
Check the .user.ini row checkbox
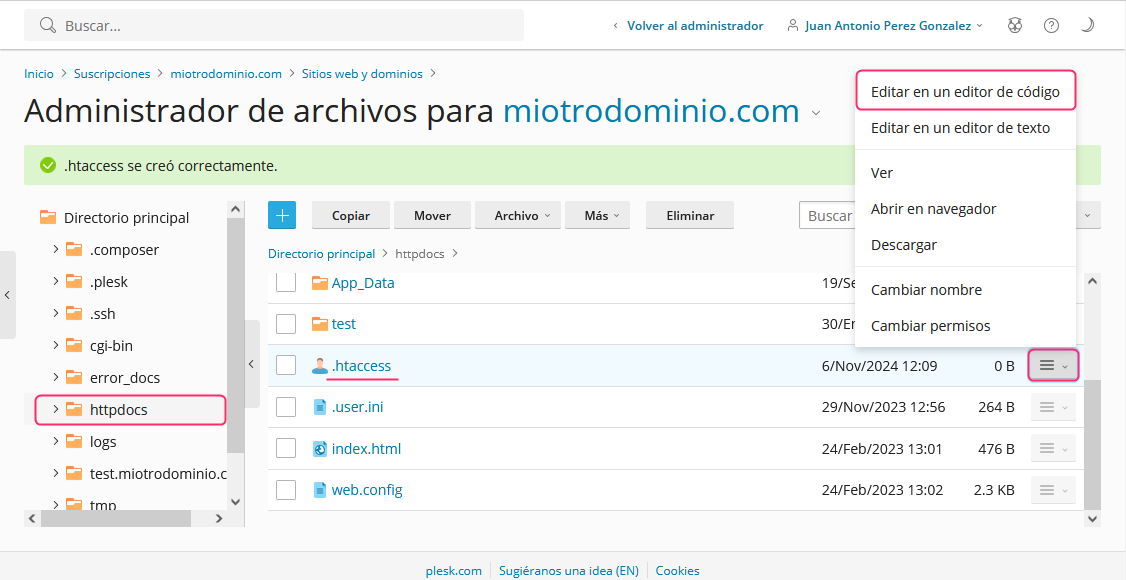286,407
